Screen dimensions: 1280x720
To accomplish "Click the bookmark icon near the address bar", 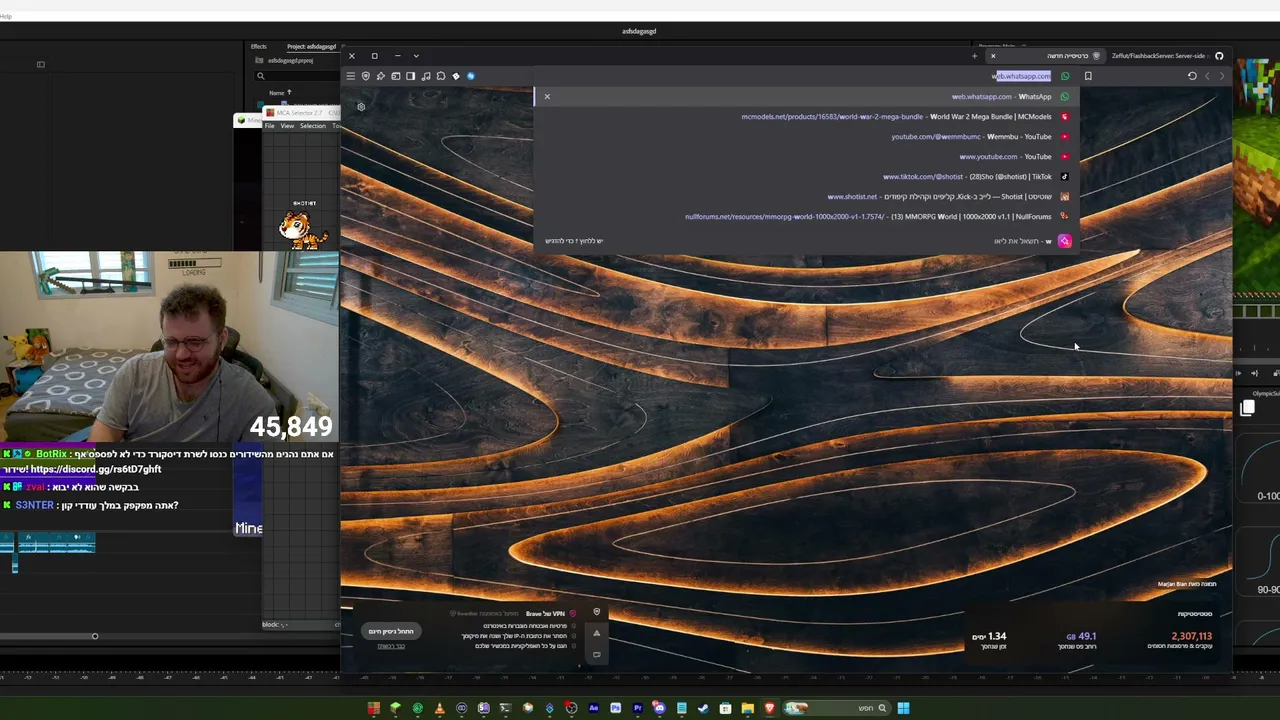I will (x=1088, y=76).
